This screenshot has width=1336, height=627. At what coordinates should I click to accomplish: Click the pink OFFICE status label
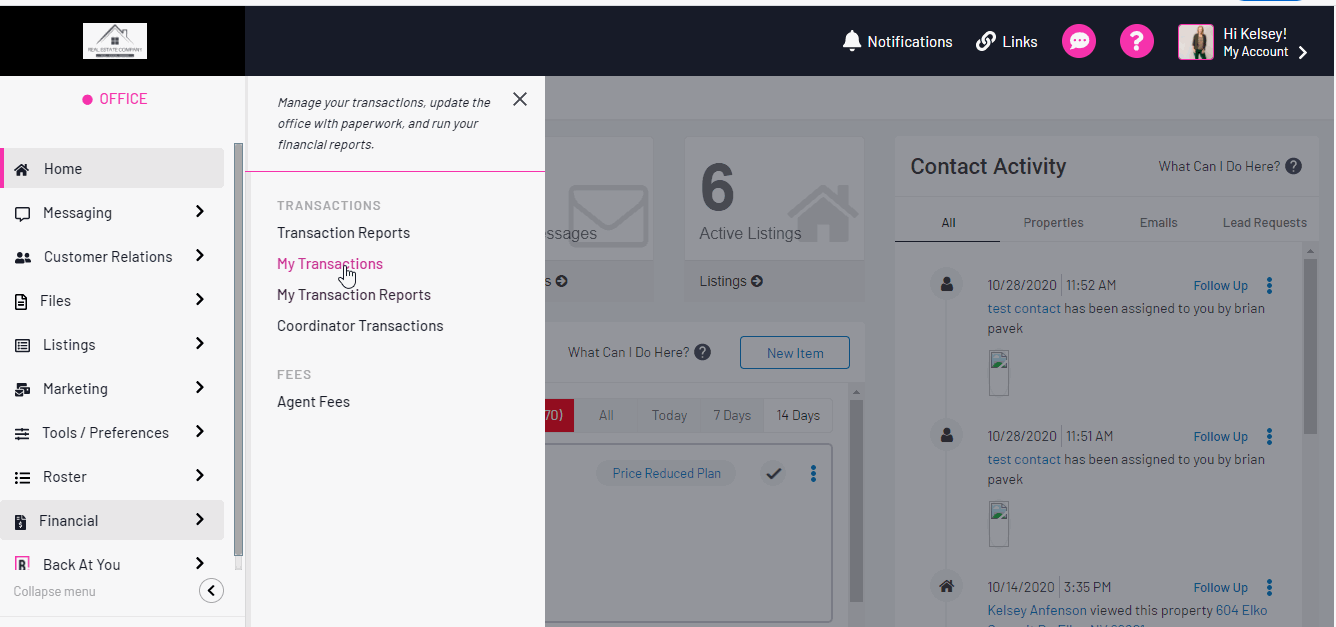115,99
